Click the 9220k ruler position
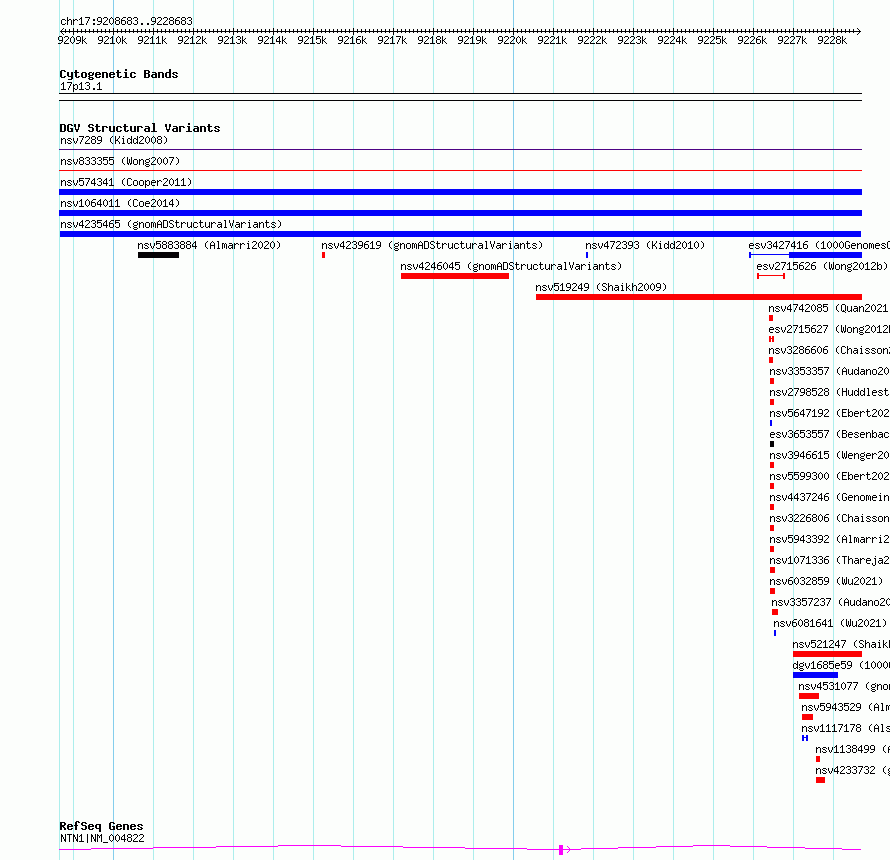 (x=512, y=40)
